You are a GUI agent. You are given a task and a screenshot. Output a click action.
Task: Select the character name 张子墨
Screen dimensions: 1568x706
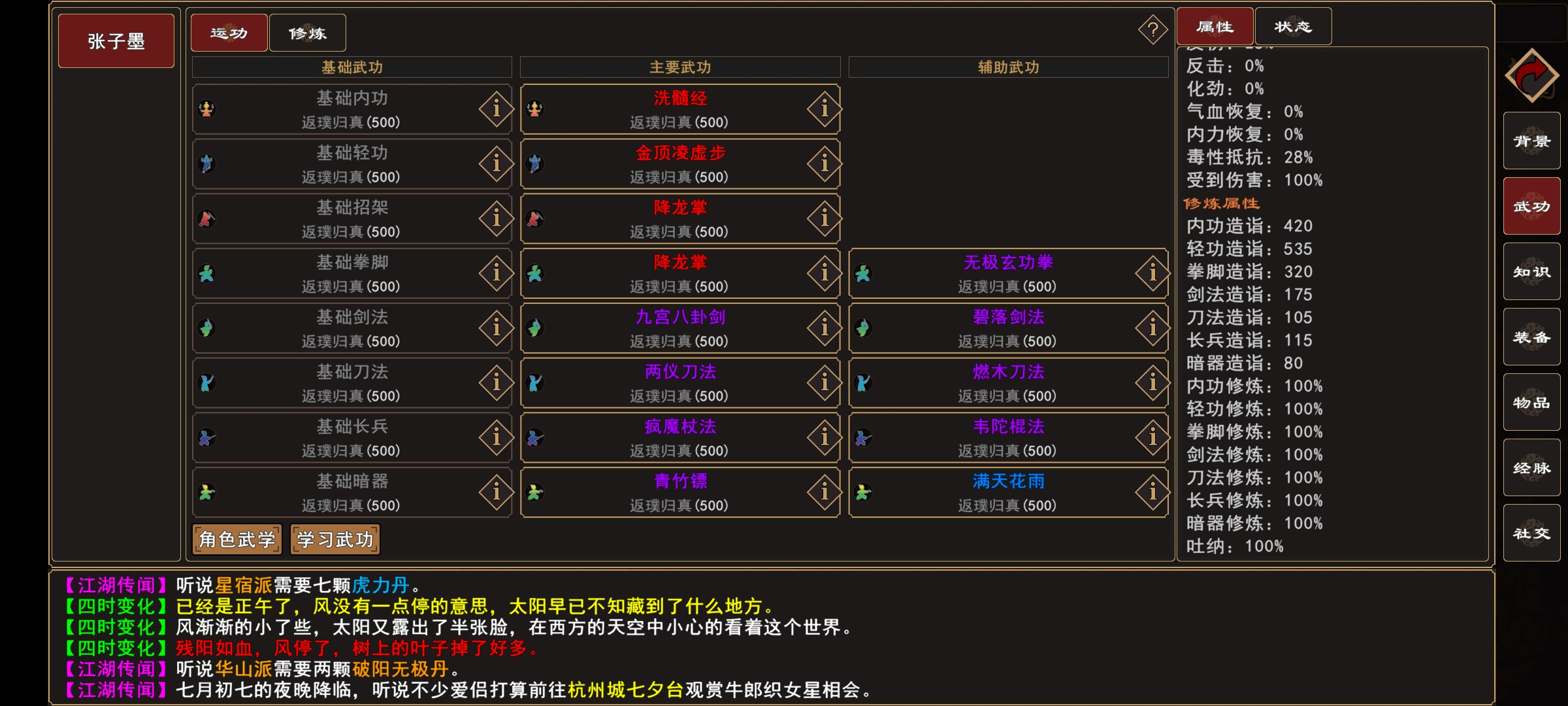tap(116, 41)
